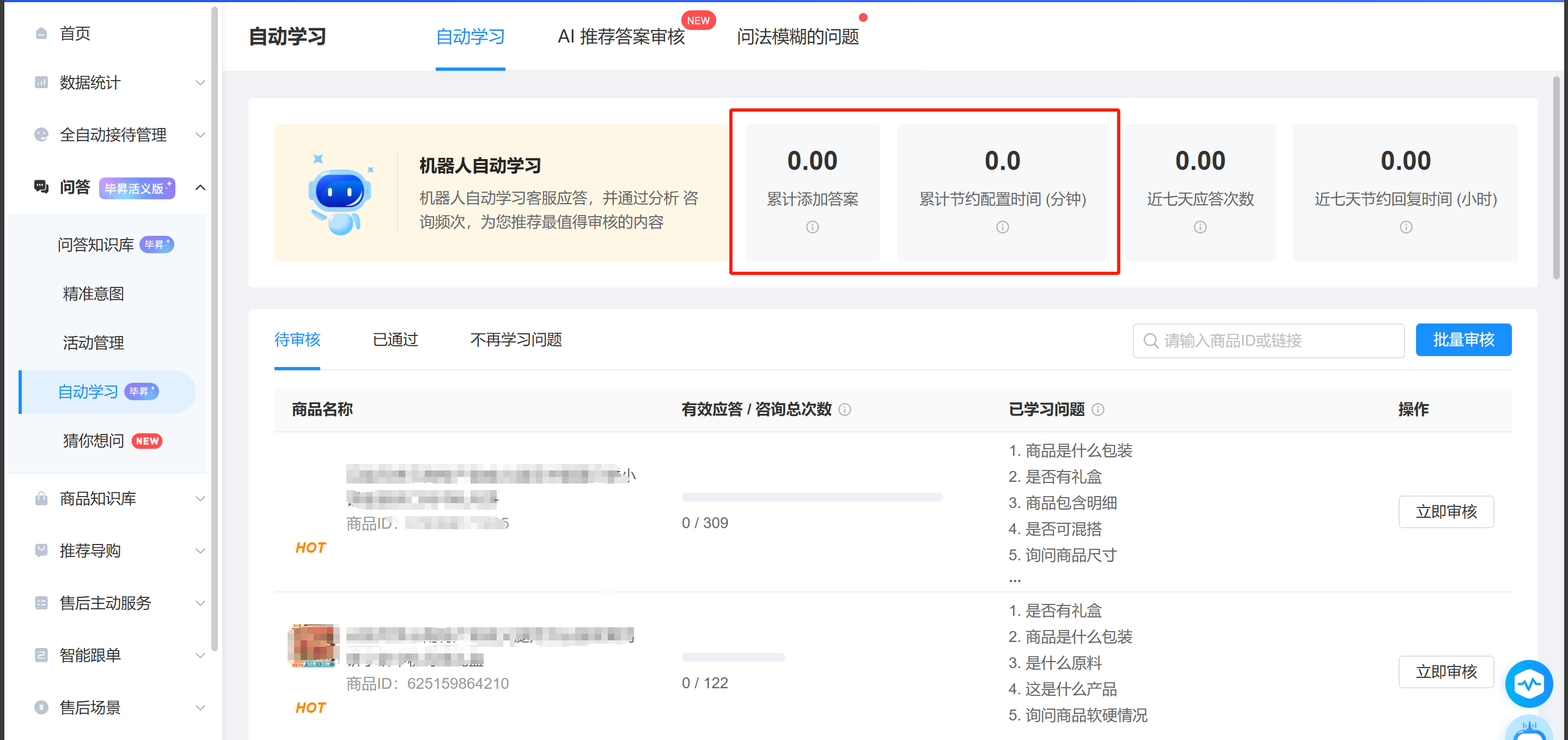
Task: Click the 全自动接待管理 smiley icon
Action: [41, 134]
